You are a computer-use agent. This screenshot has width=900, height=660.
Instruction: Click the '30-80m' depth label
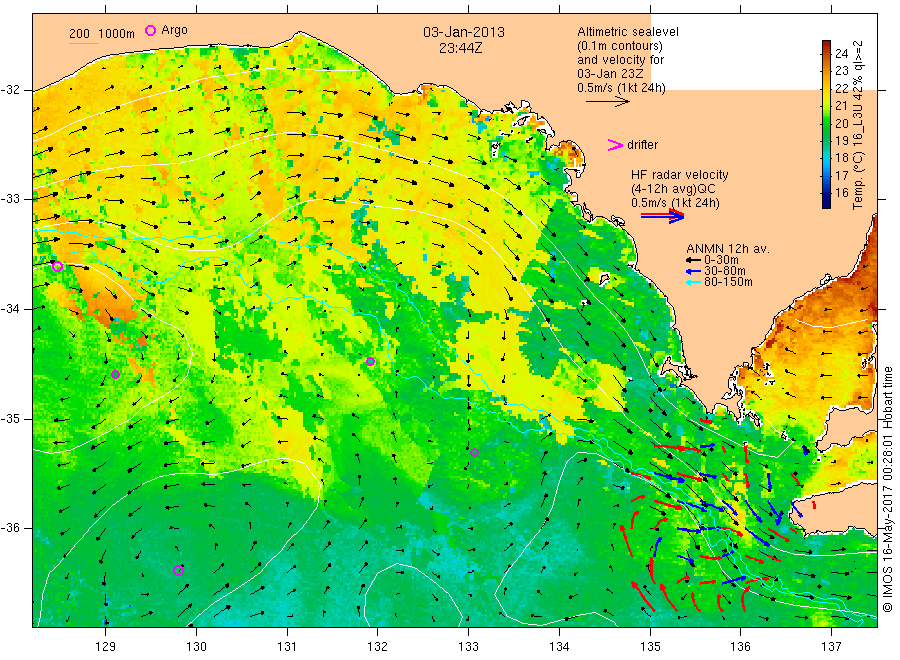point(725,271)
